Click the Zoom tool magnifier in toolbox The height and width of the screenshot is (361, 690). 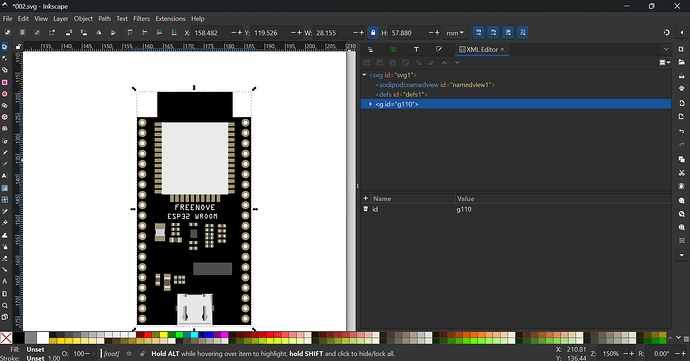4,305
